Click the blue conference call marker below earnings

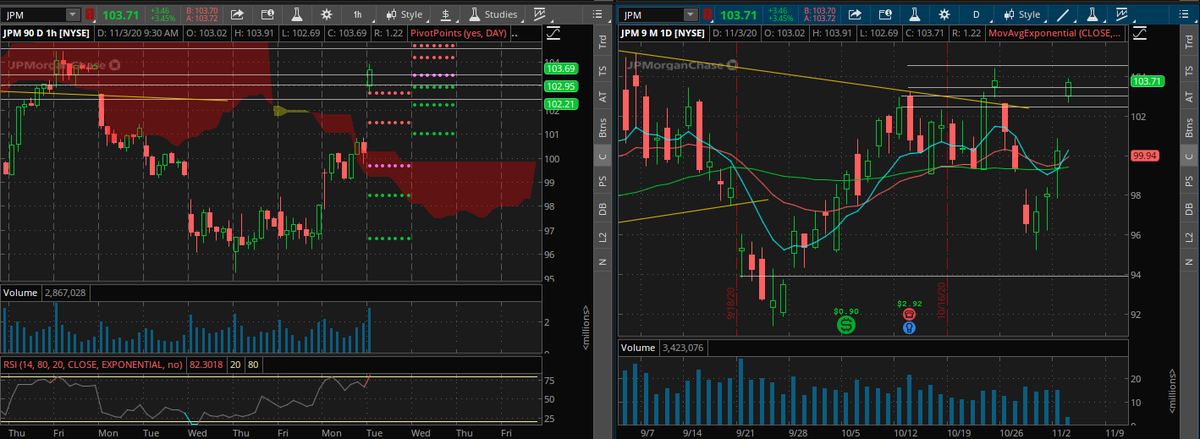[x=909, y=327]
